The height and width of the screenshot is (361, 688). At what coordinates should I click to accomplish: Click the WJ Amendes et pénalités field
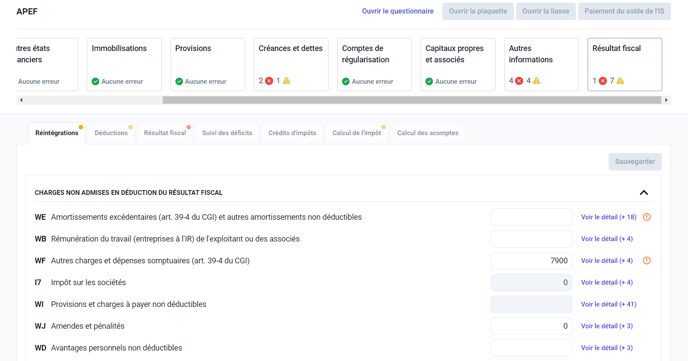coord(531,326)
